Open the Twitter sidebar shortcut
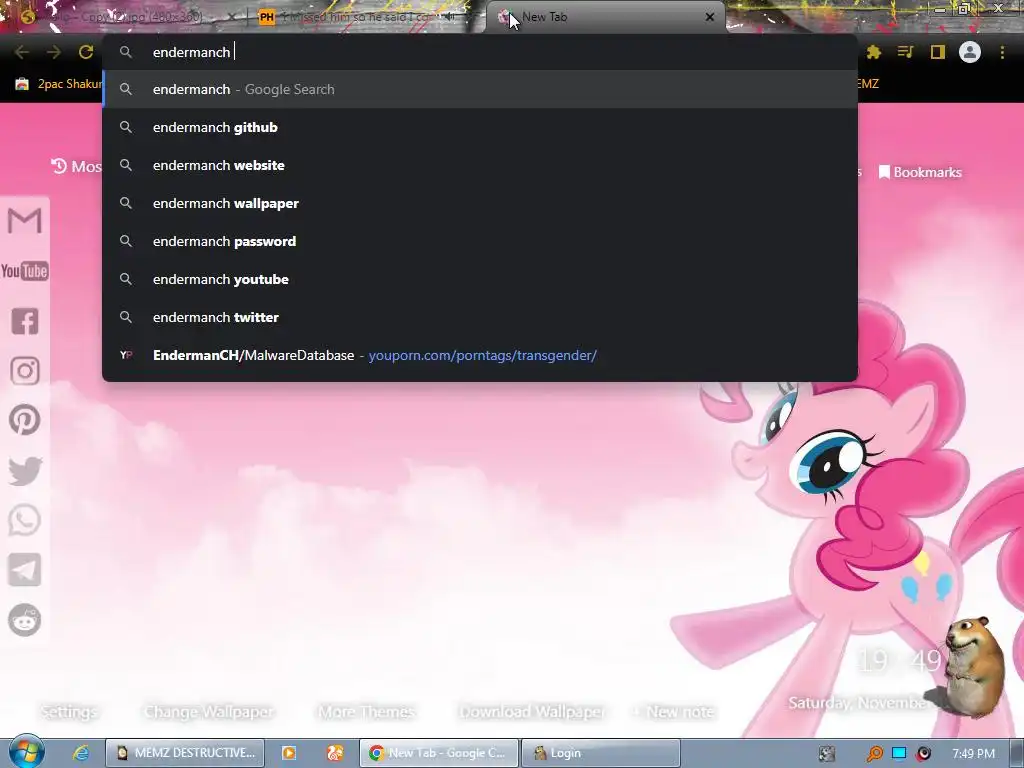Viewport: 1024px width, 768px height. point(25,471)
